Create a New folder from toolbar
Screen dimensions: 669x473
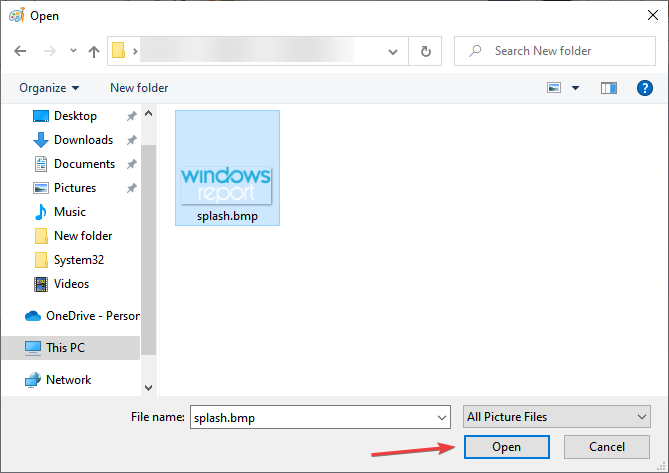[139, 88]
